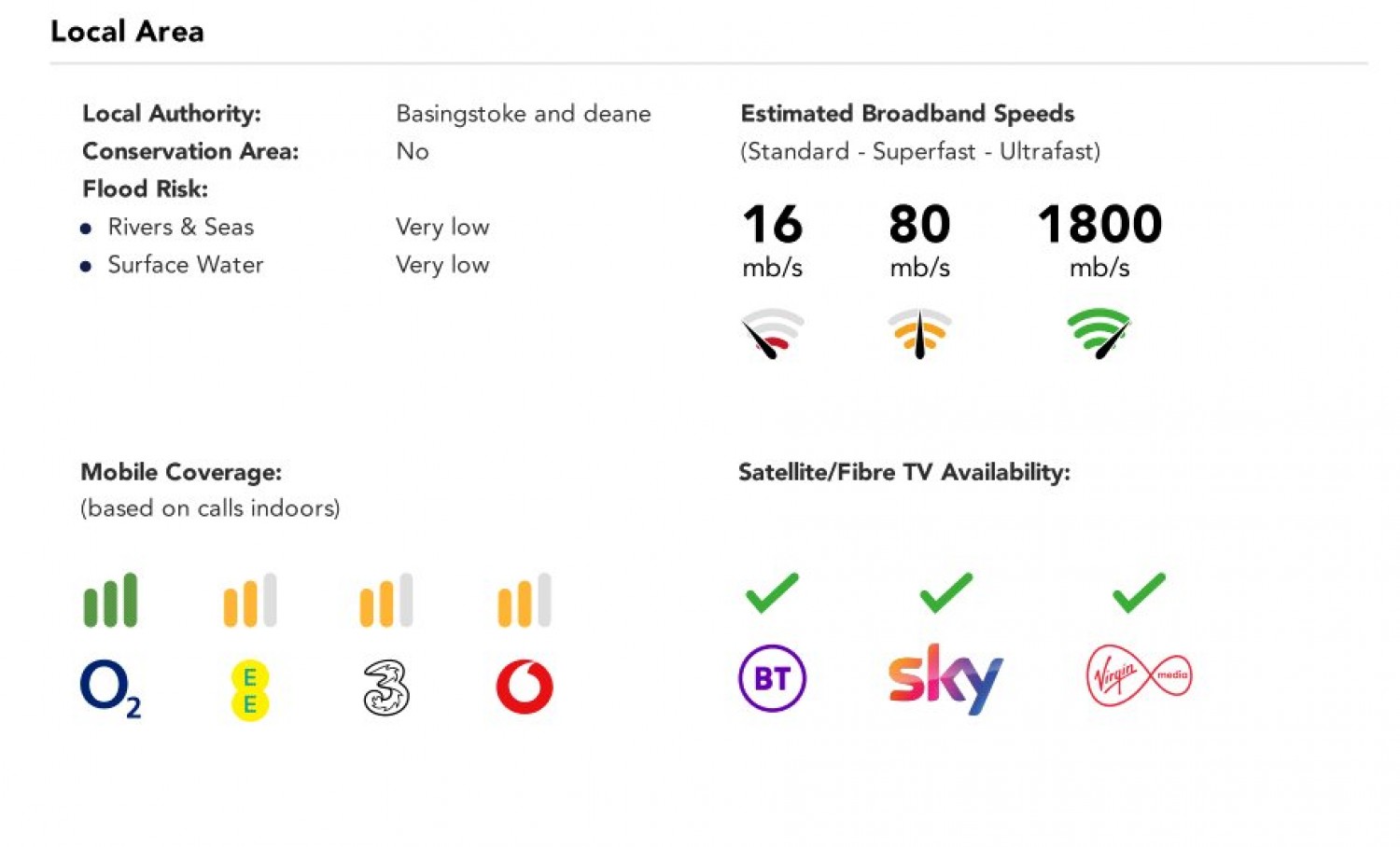Click the Estimated Broadband Speeds heading

[x=907, y=114]
